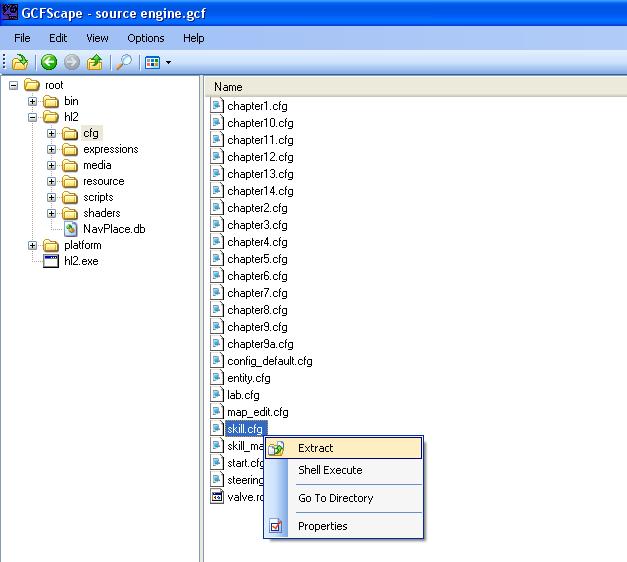
Task: Open the view style dropdown arrow
Action: point(168,62)
